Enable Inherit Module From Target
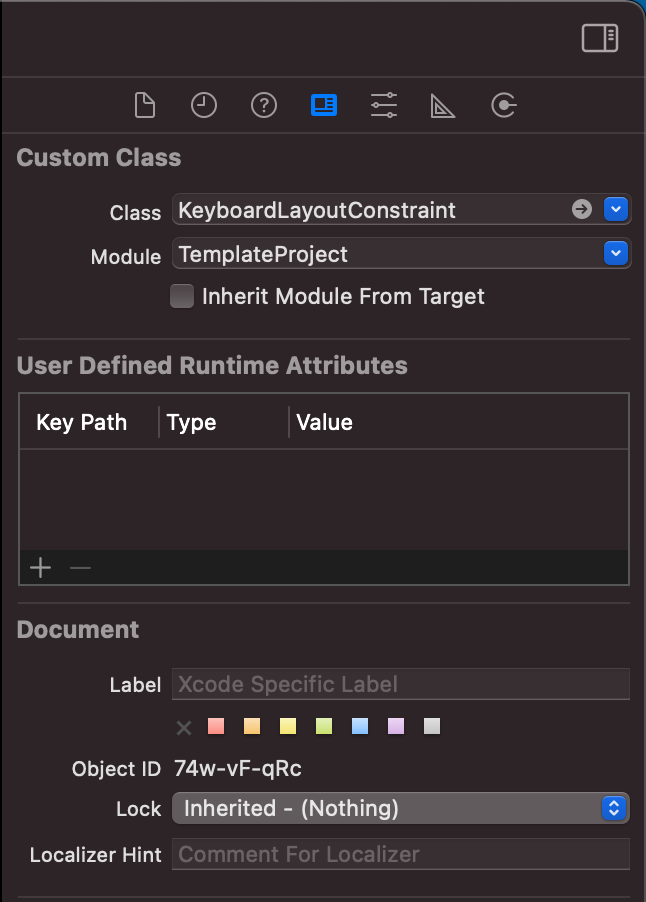Image resolution: width=646 pixels, height=902 pixels. tap(182, 296)
